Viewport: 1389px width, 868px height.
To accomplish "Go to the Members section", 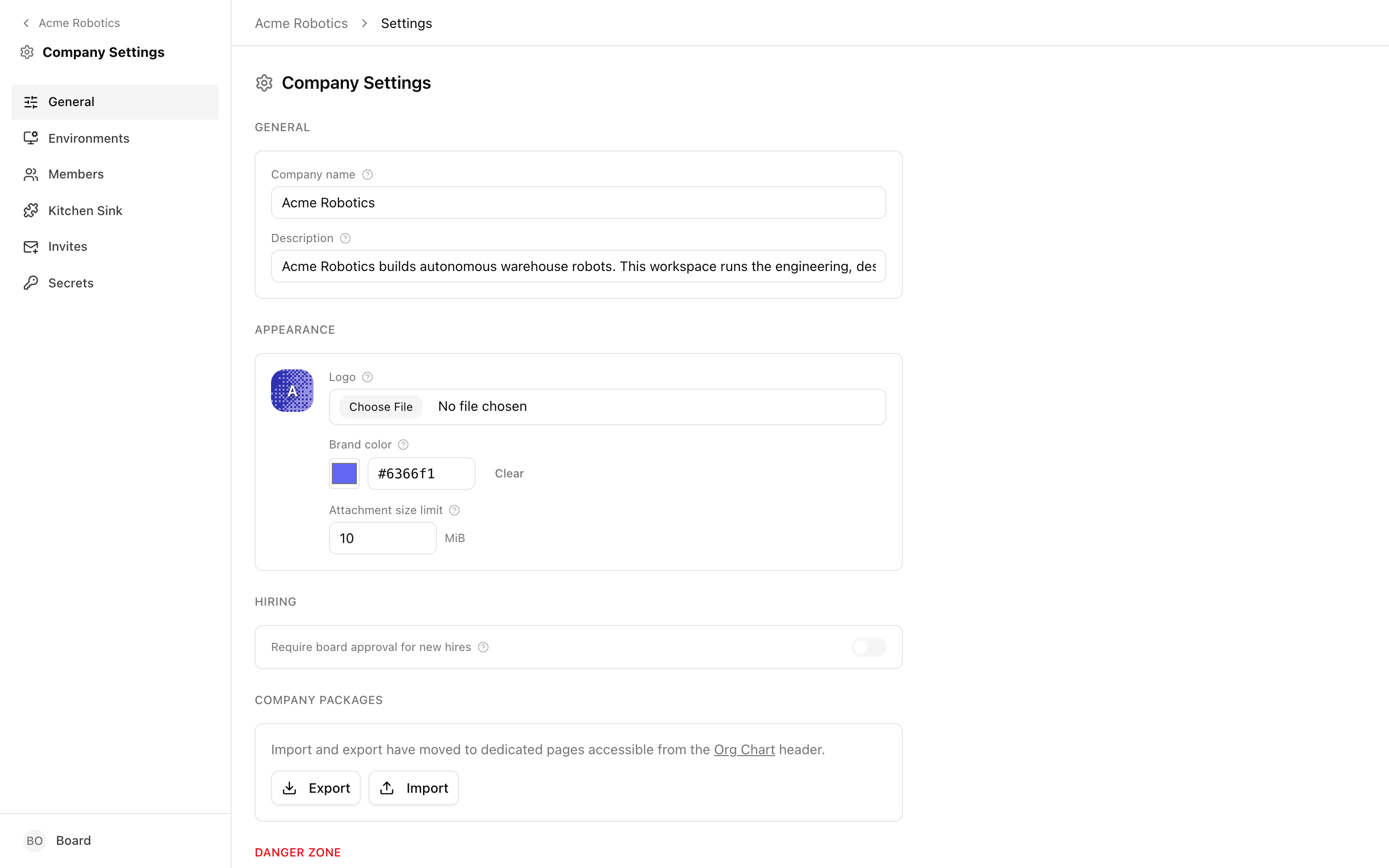I will click(x=115, y=175).
